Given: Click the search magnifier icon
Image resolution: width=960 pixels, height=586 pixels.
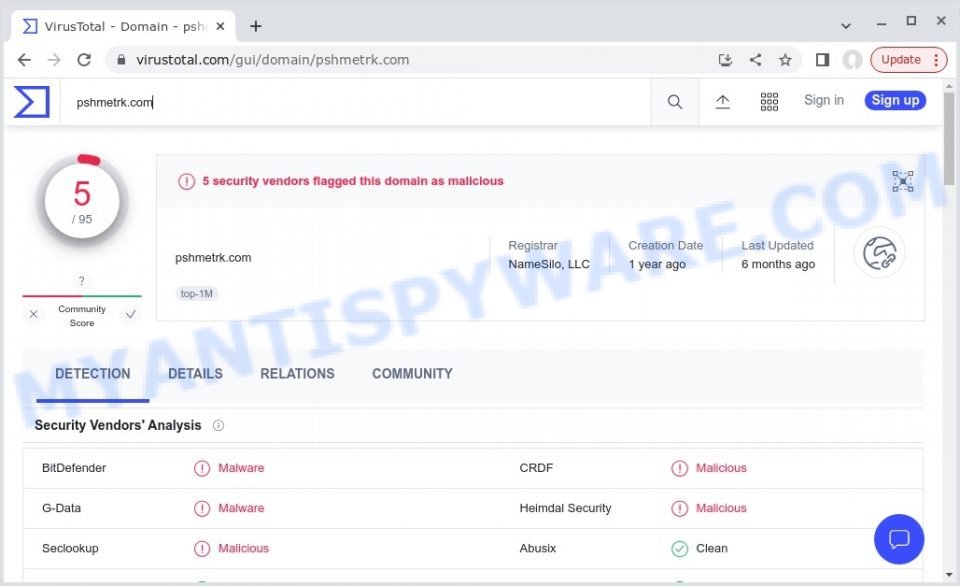Looking at the screenshot, I should click(675, 102).
